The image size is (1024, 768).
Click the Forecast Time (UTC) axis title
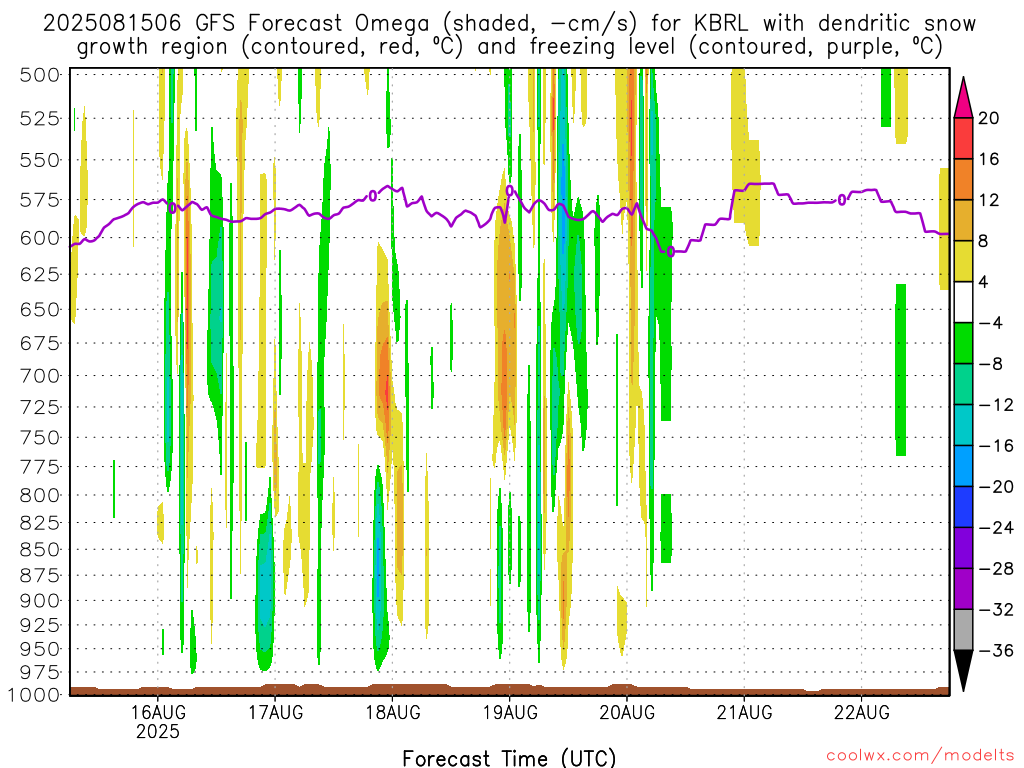[x=509, y=758]
